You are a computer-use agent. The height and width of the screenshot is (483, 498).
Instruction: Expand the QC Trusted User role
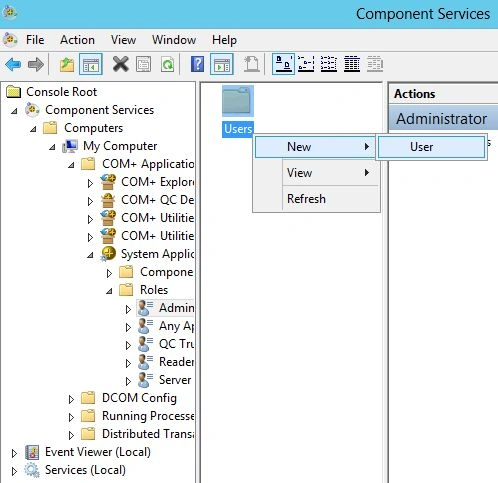coord(128,345)
